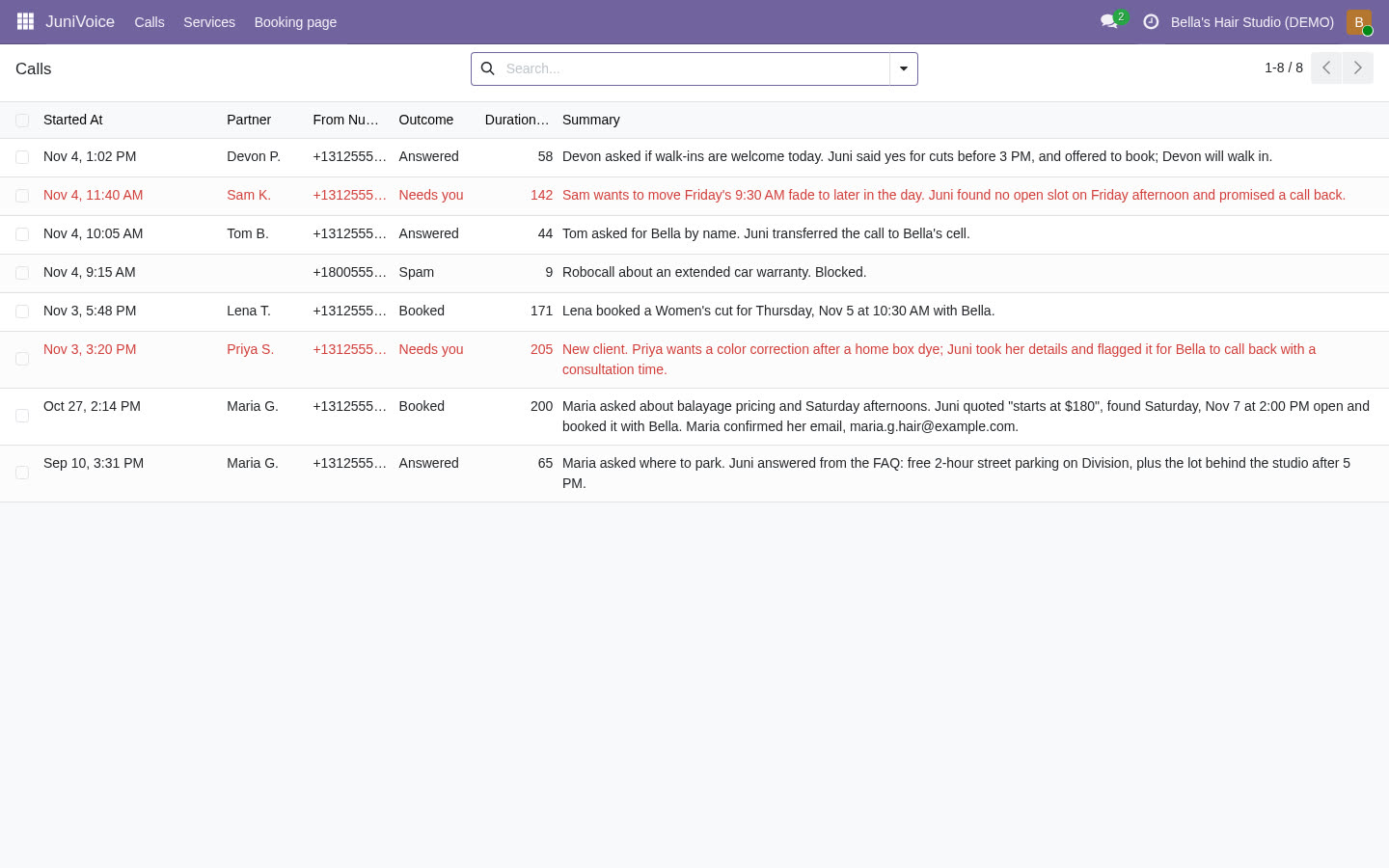Click the Robocall car warranty summary

[715, 272]
